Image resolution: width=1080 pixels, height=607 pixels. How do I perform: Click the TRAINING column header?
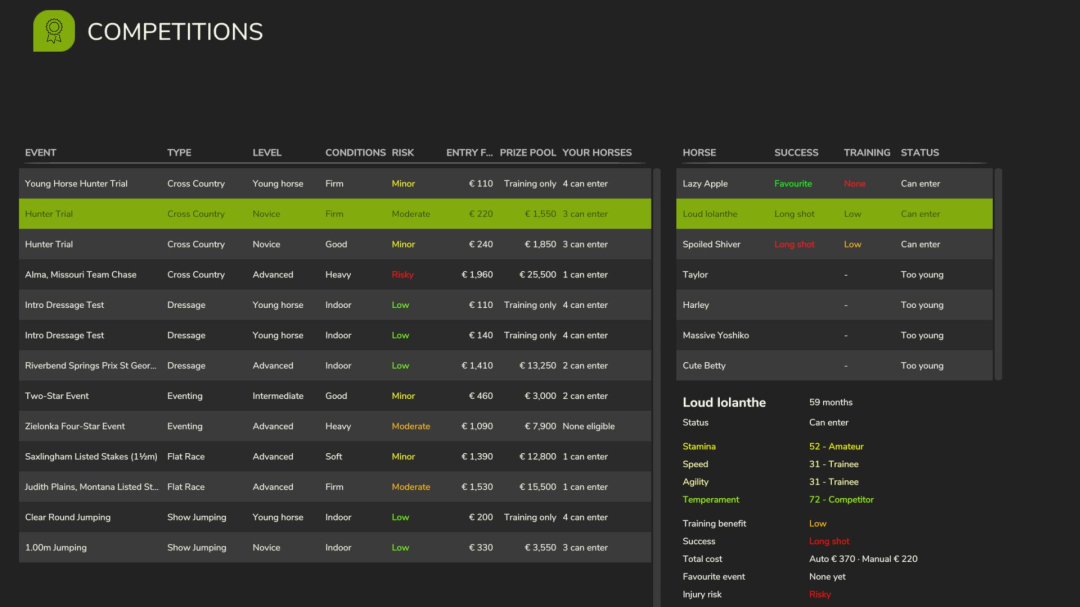click(x=866, y=152)
